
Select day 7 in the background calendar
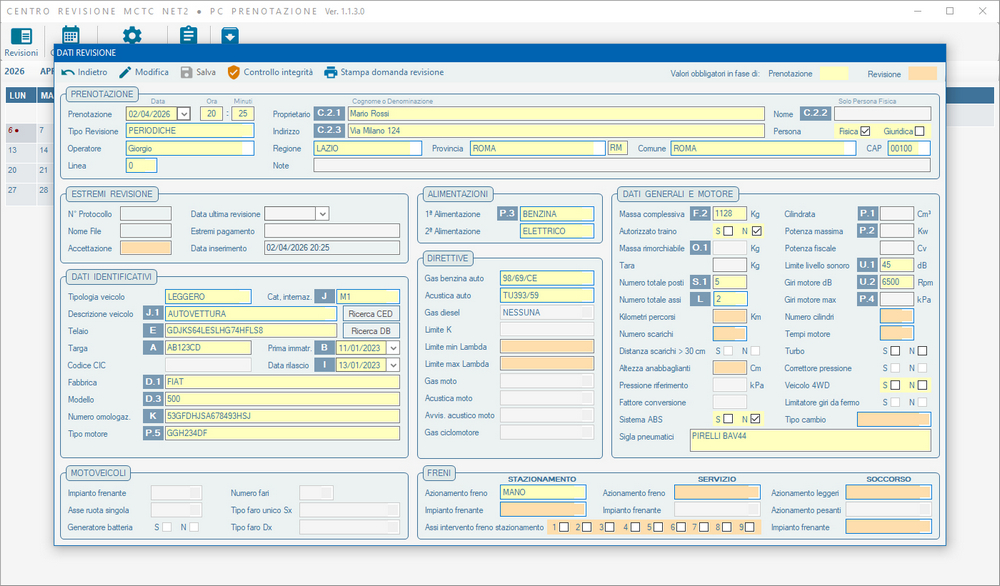pos(42,130)
